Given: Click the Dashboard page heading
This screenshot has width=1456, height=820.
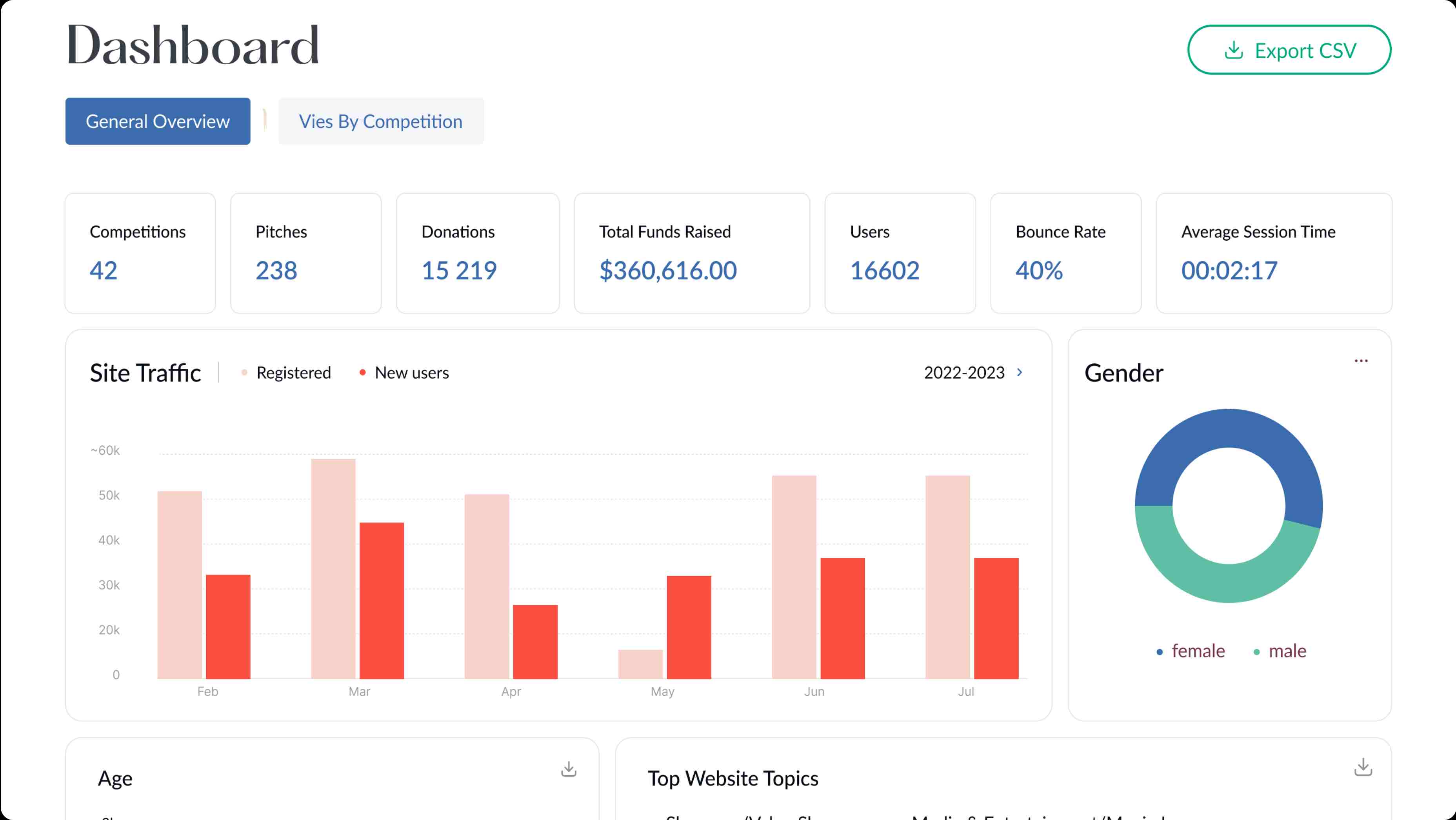Looking at the screenshot, I should pyautogui.click(x=193, y=45).
